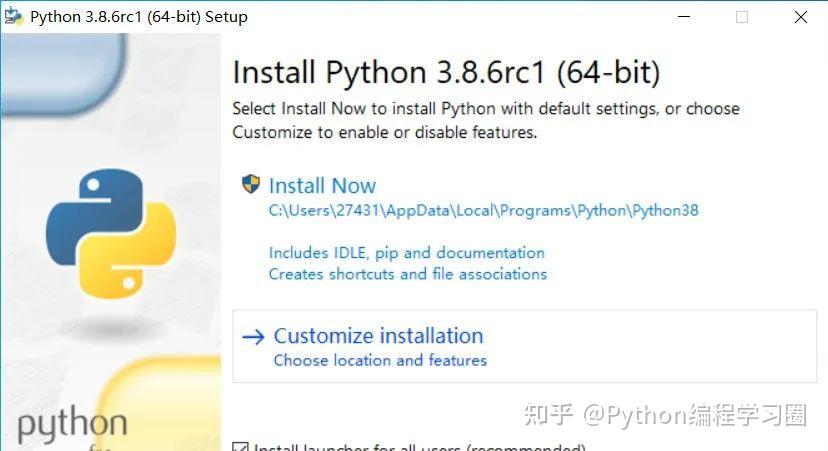Click the disabled maximize button in title bar
The height and width of the screenshot is (451, 828).
coord(742,17)
